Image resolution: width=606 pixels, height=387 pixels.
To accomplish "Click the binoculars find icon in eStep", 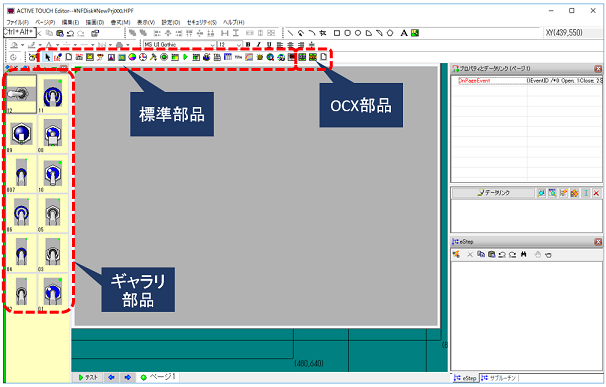I will pyautogui.click(x=524, y=254).
